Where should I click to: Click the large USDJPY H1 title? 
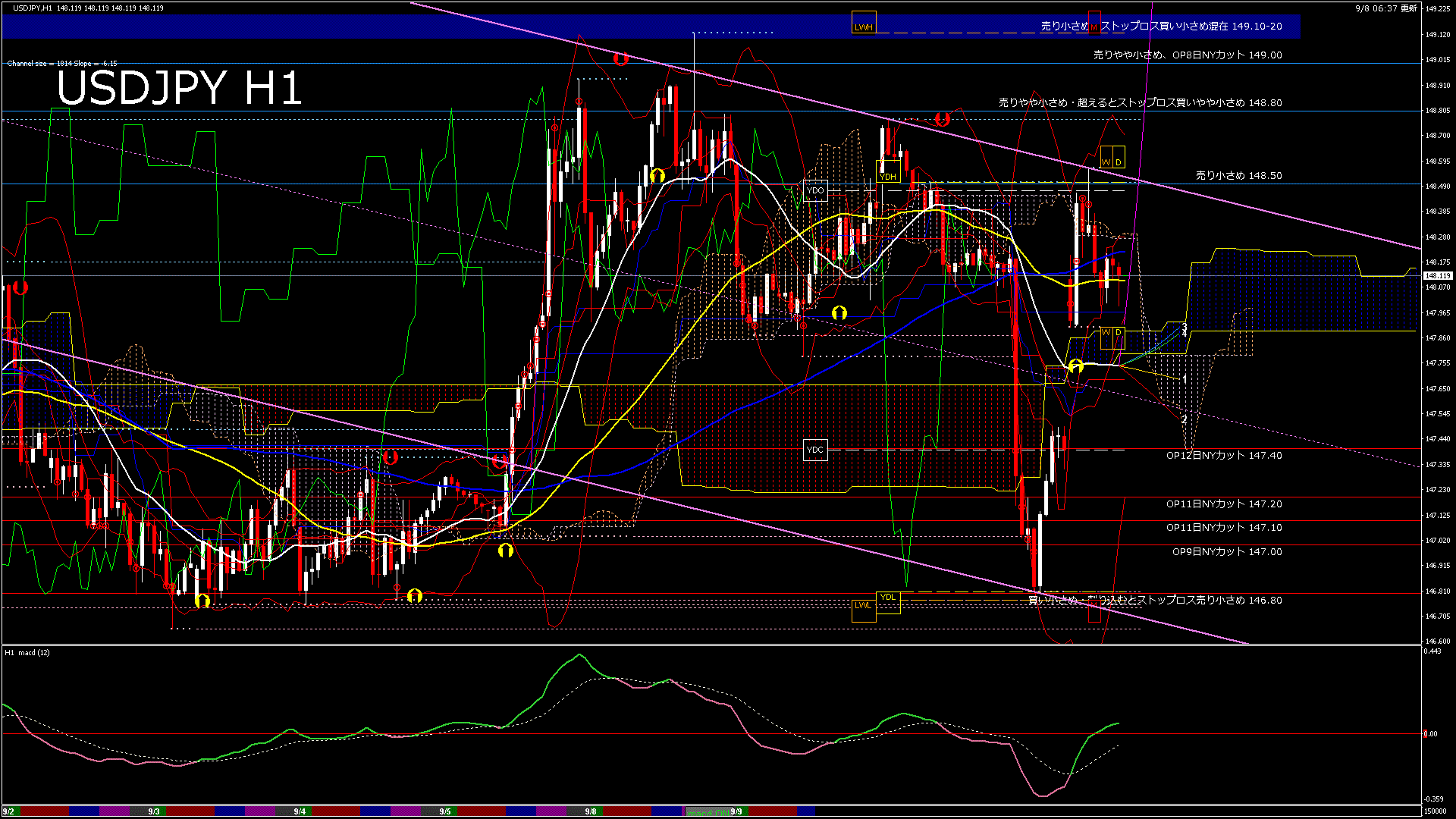tap(180, 88)
